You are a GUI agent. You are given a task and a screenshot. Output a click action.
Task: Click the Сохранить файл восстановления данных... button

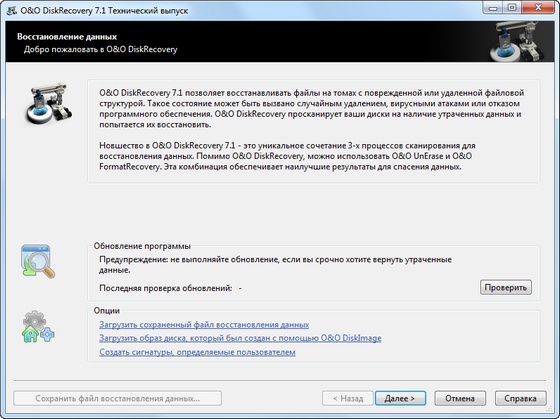[118, 398]
